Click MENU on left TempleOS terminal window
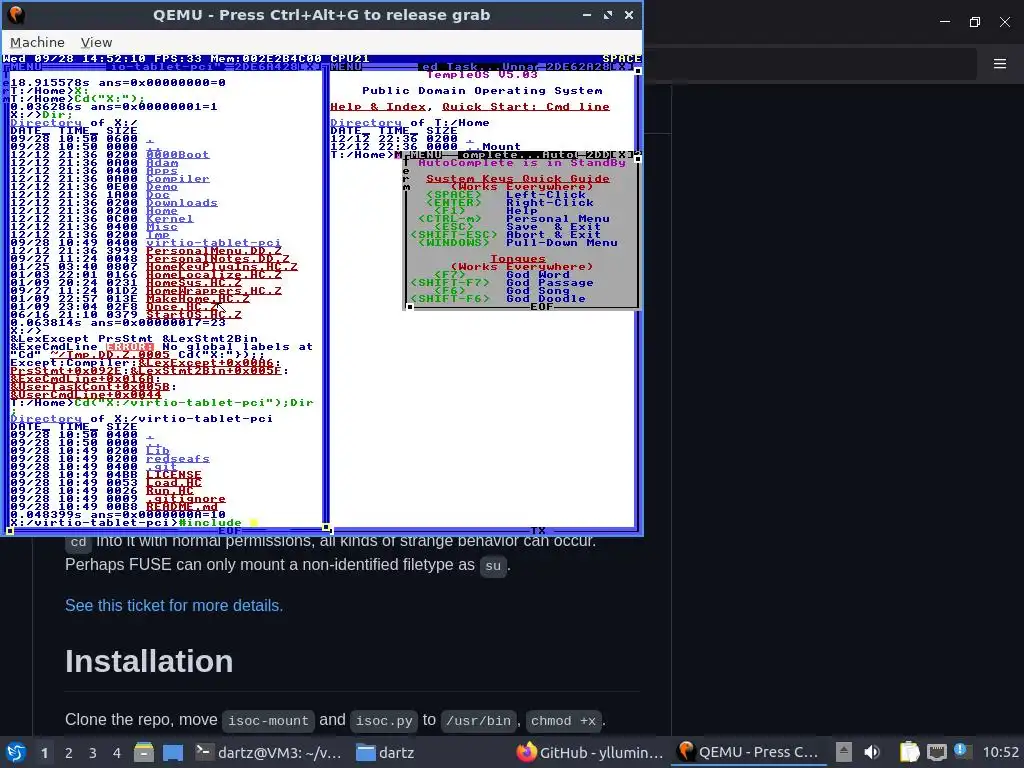The image size is (1024, 768). 26,67
